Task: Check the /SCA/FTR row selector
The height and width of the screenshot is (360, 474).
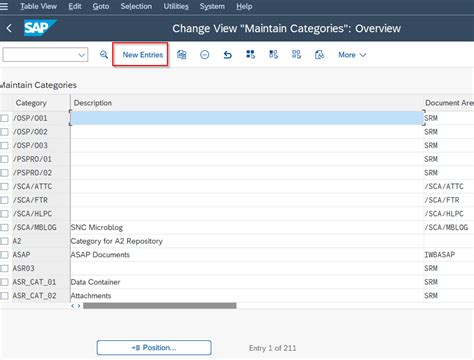Action: (x=4, y=200)
